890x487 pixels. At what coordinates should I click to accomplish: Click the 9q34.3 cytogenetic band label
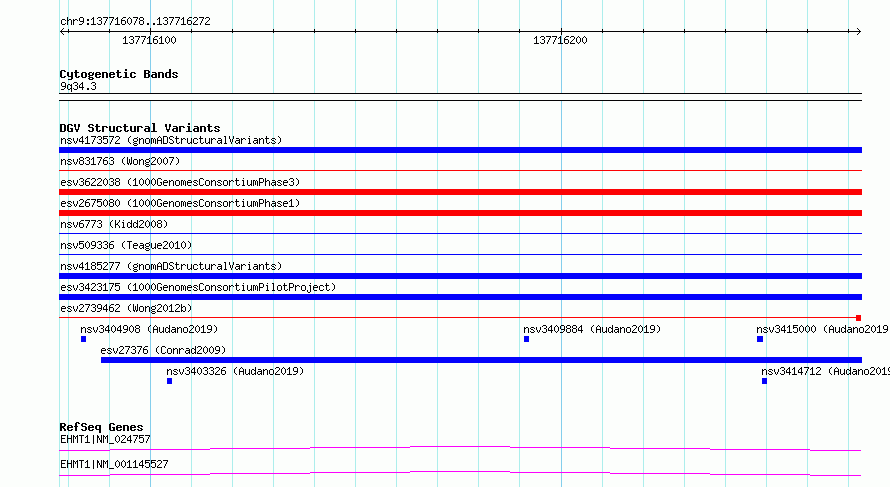click(x=78, y=86)
